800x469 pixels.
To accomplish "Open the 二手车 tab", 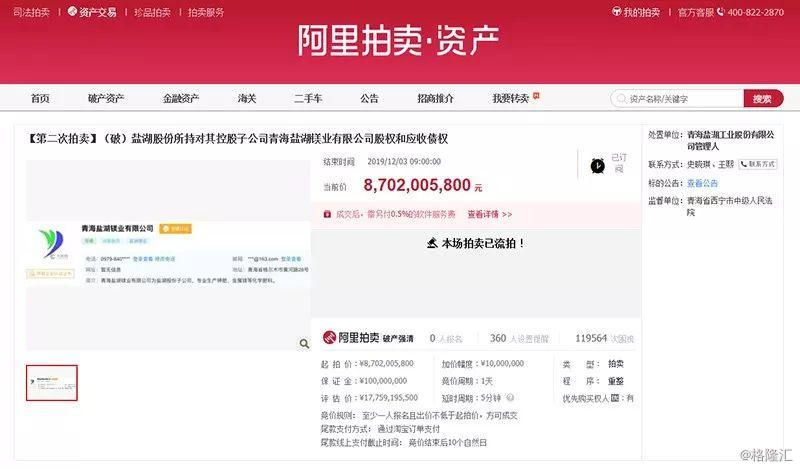I will [x=308, y=98].
